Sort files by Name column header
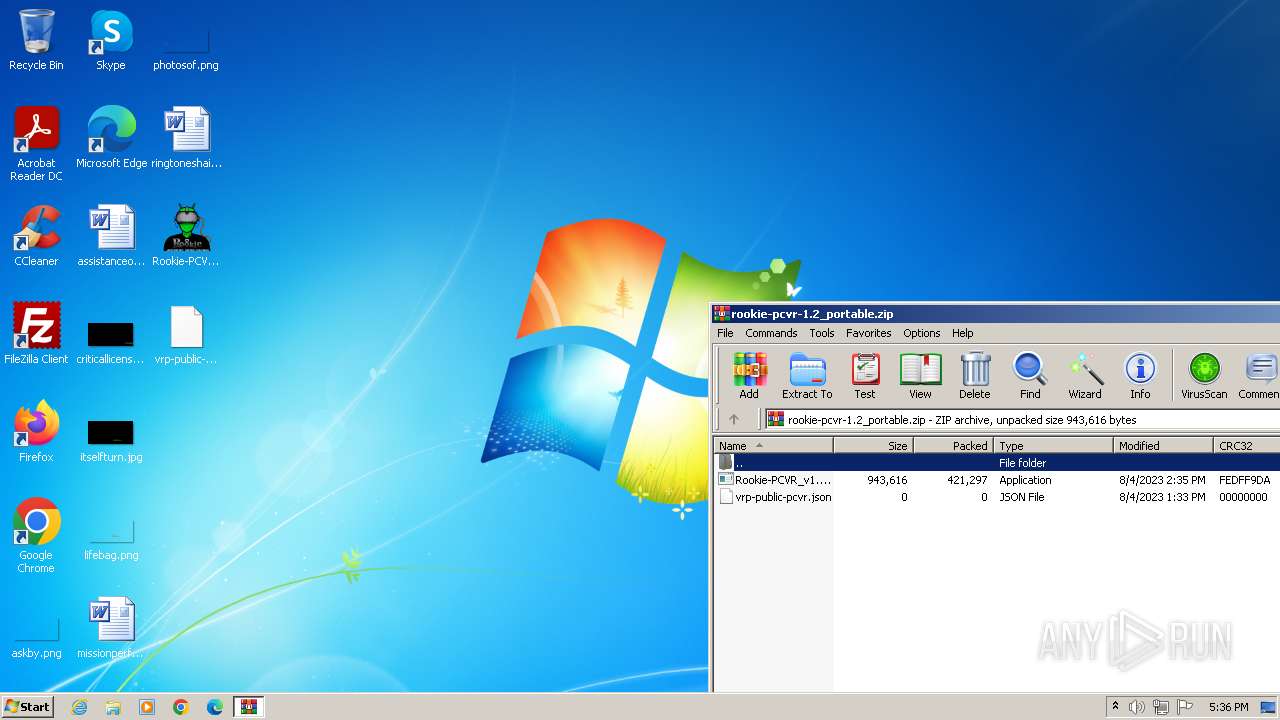Screen dimensions: 1280x720 click(x=774, y=446)
